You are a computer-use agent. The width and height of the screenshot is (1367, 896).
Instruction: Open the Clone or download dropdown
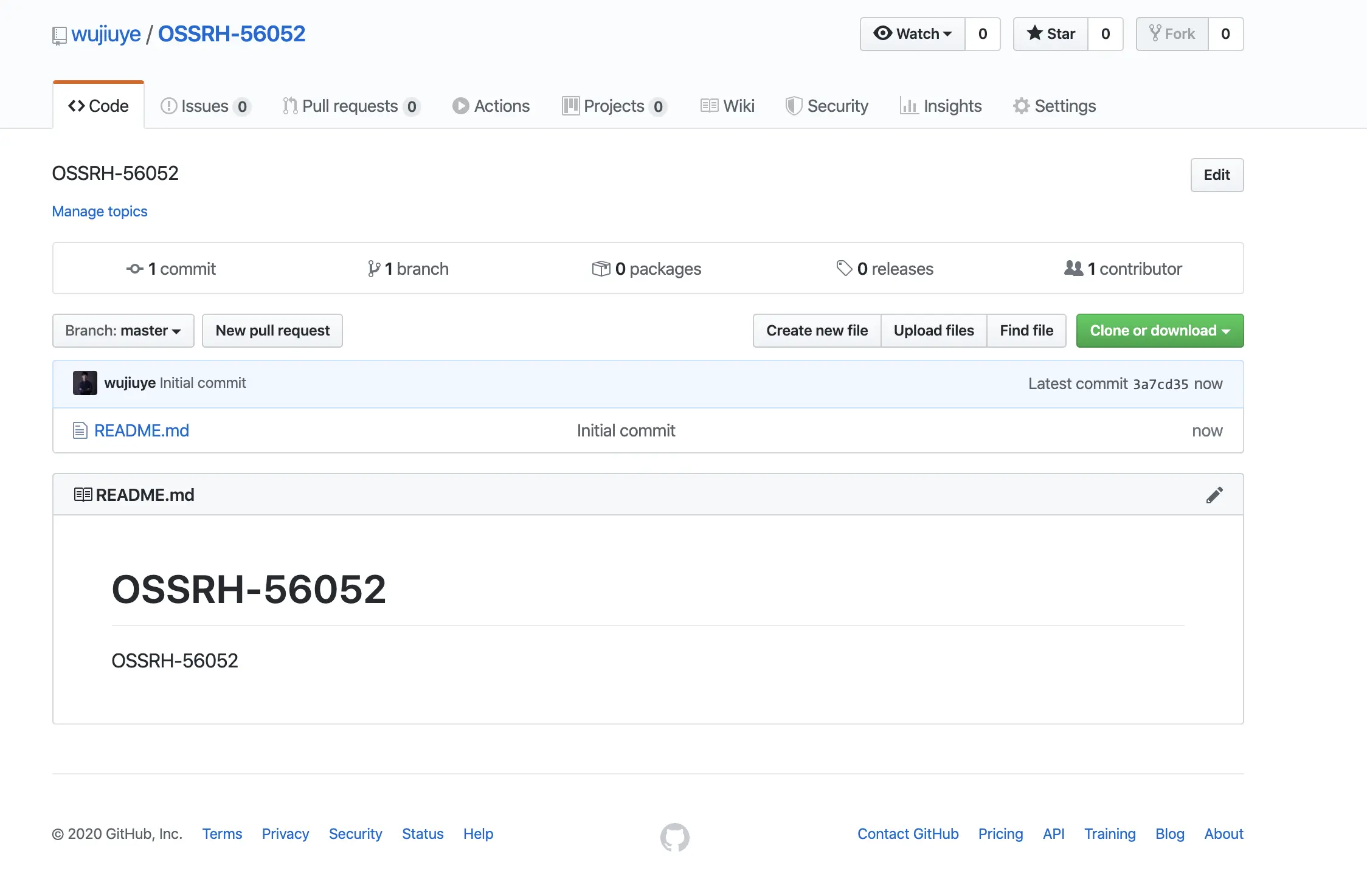point(1160,331)
